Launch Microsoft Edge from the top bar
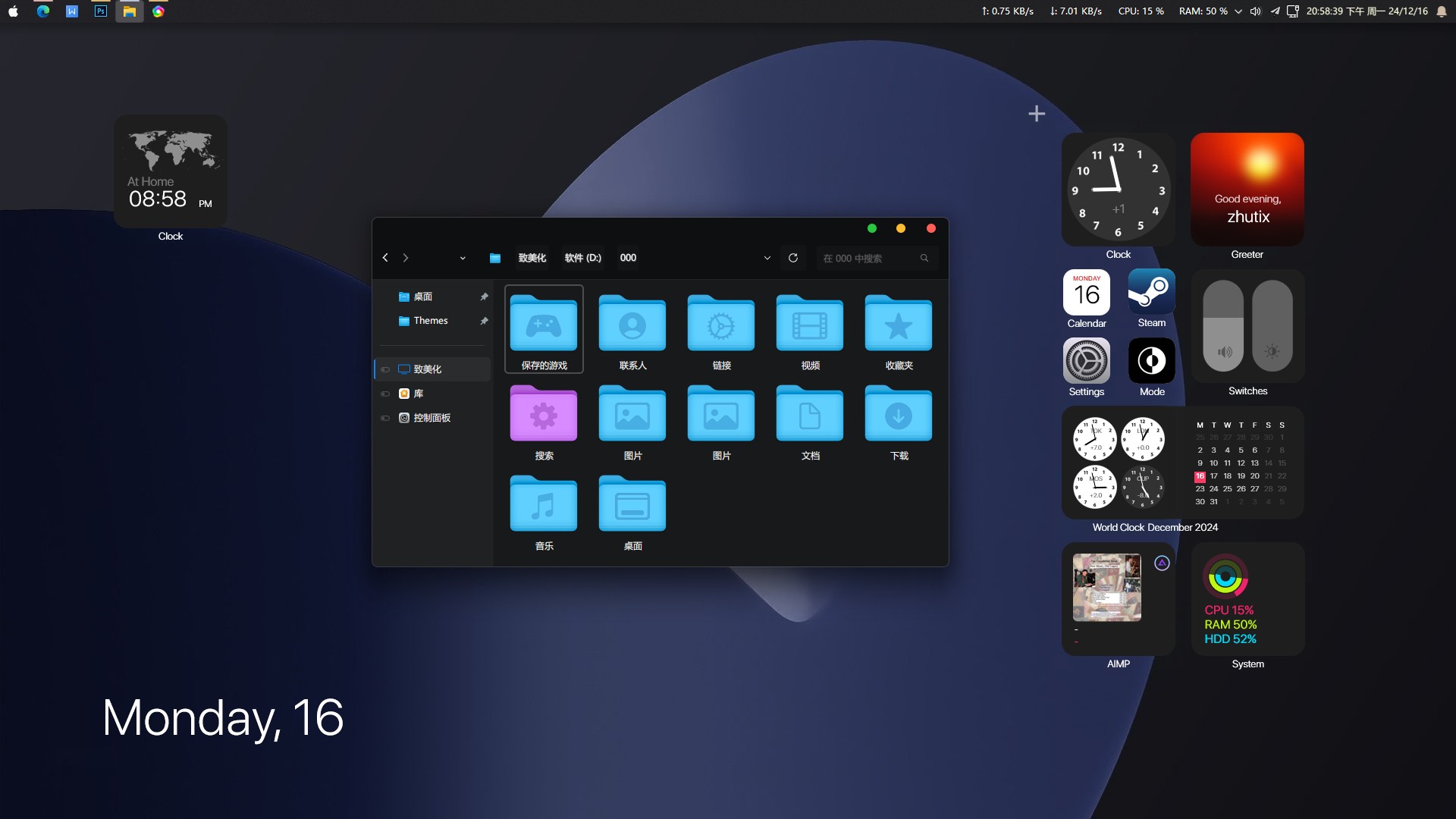 point(43,11)
